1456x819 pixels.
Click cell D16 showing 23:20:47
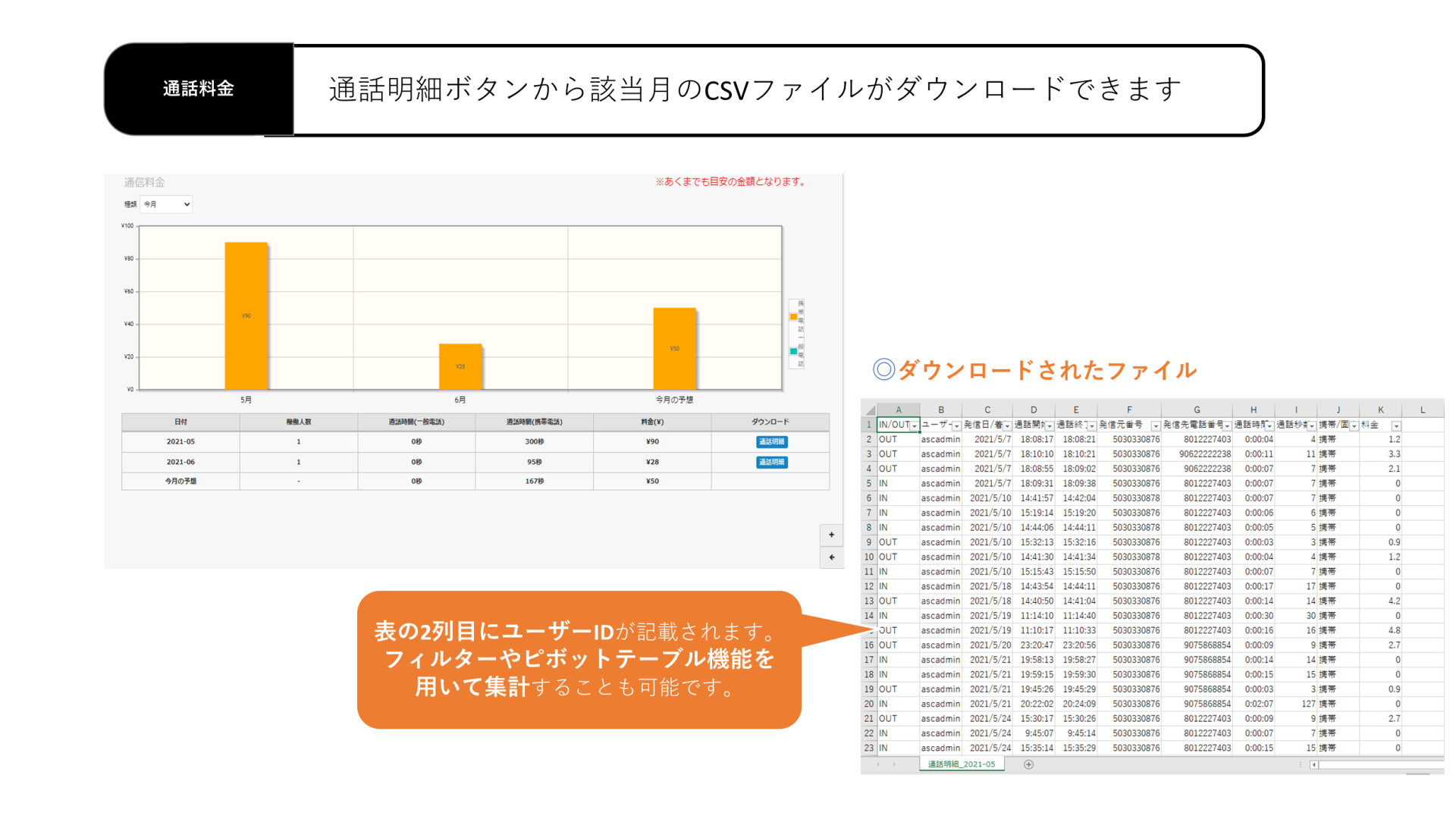click(x=1034, y=645)
